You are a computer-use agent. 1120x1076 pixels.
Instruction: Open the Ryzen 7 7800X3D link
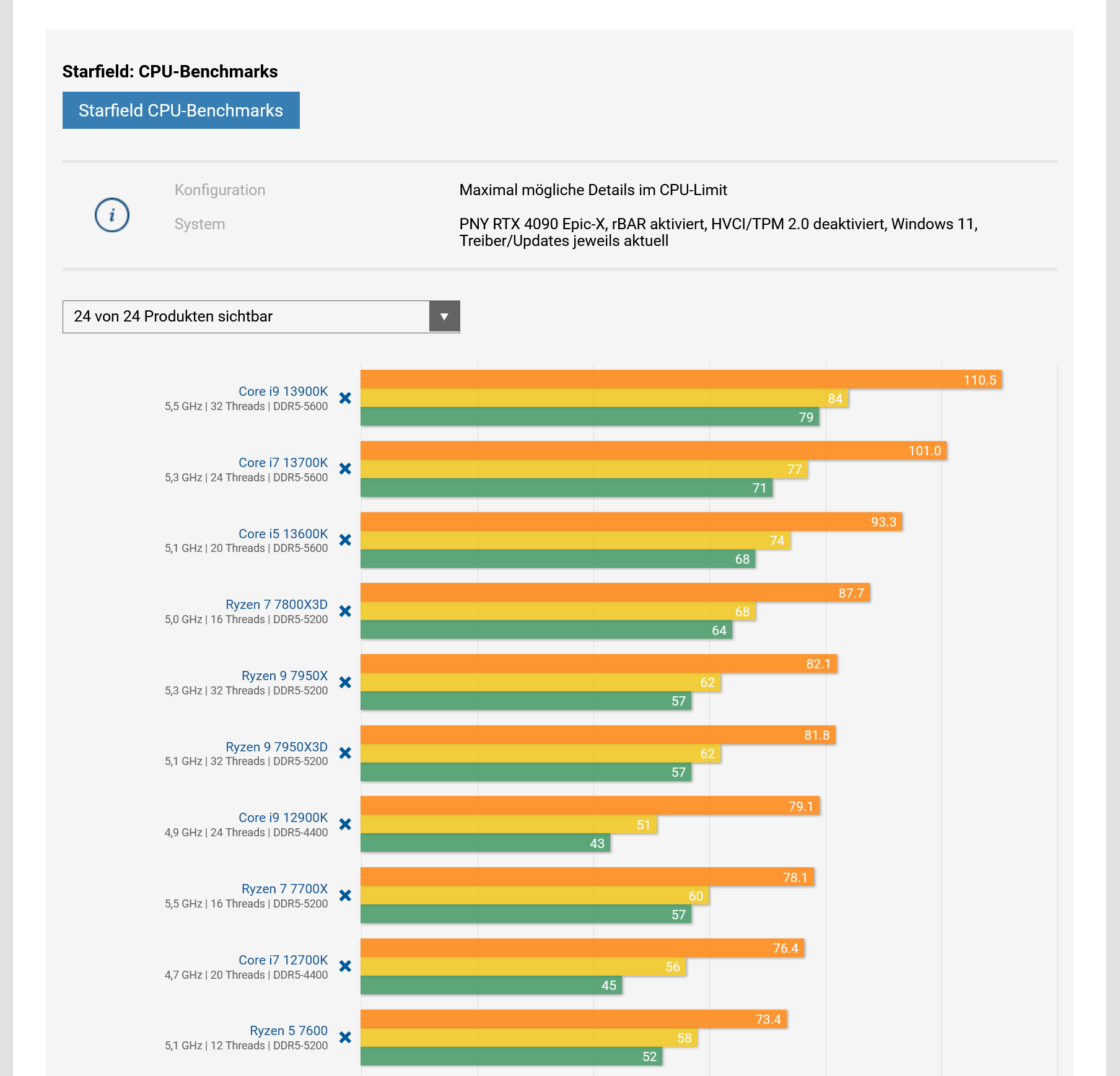tap(276, 605)
